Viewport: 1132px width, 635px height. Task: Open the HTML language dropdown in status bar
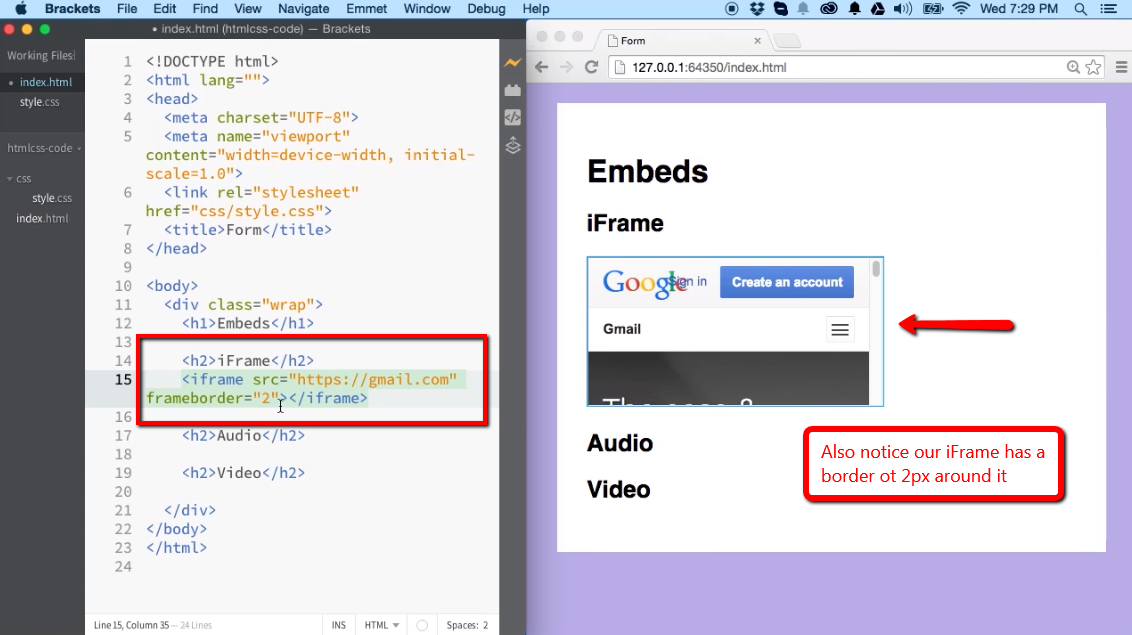pyautogui.click(x=382, y=625)
